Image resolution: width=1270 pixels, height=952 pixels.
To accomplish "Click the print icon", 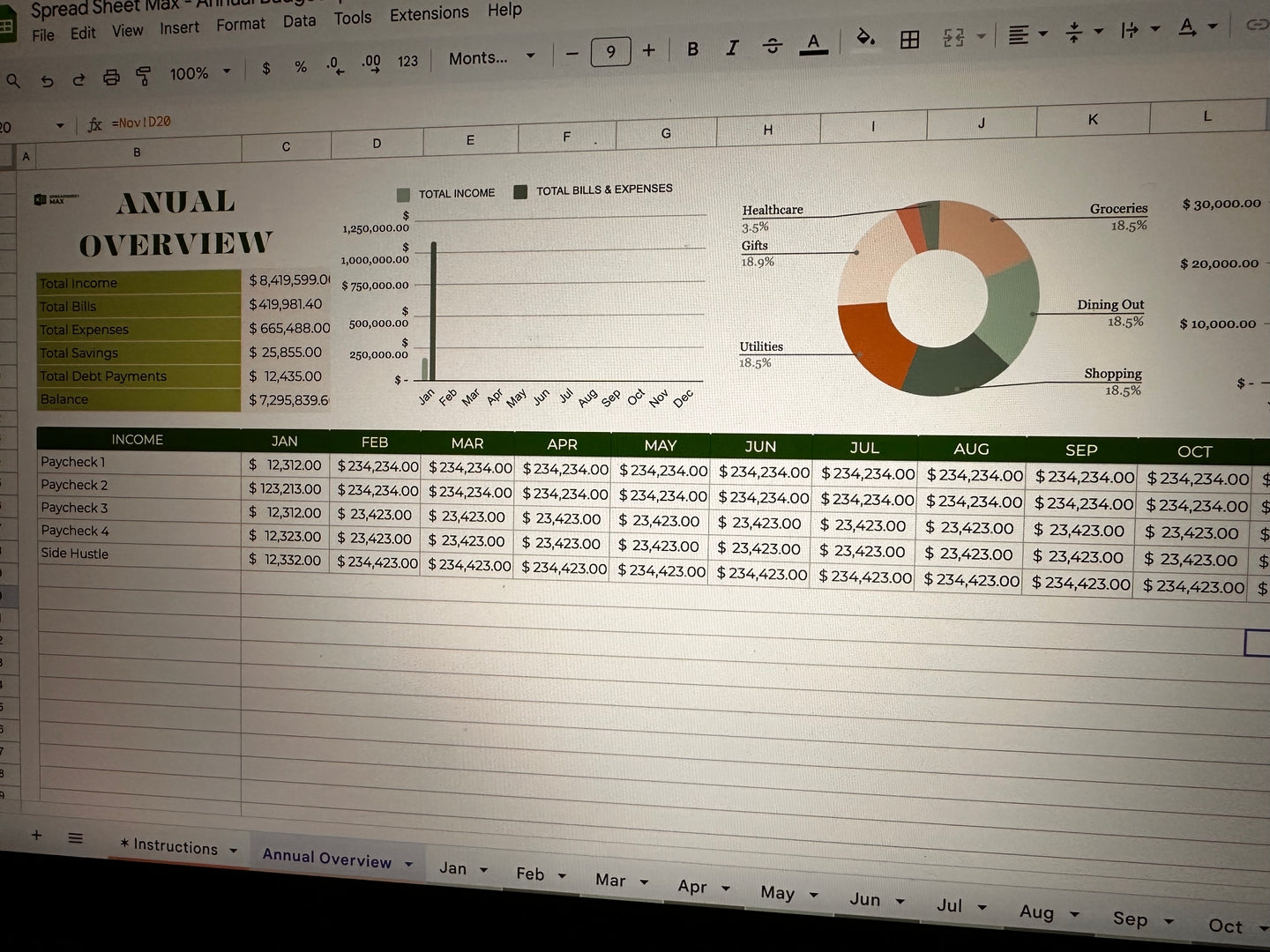I will (111, 78).
